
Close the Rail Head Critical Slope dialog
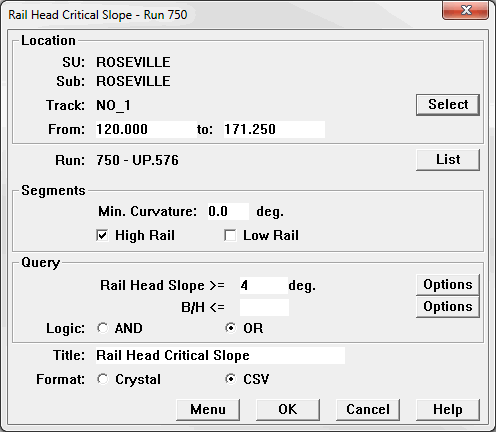point(465,10)
